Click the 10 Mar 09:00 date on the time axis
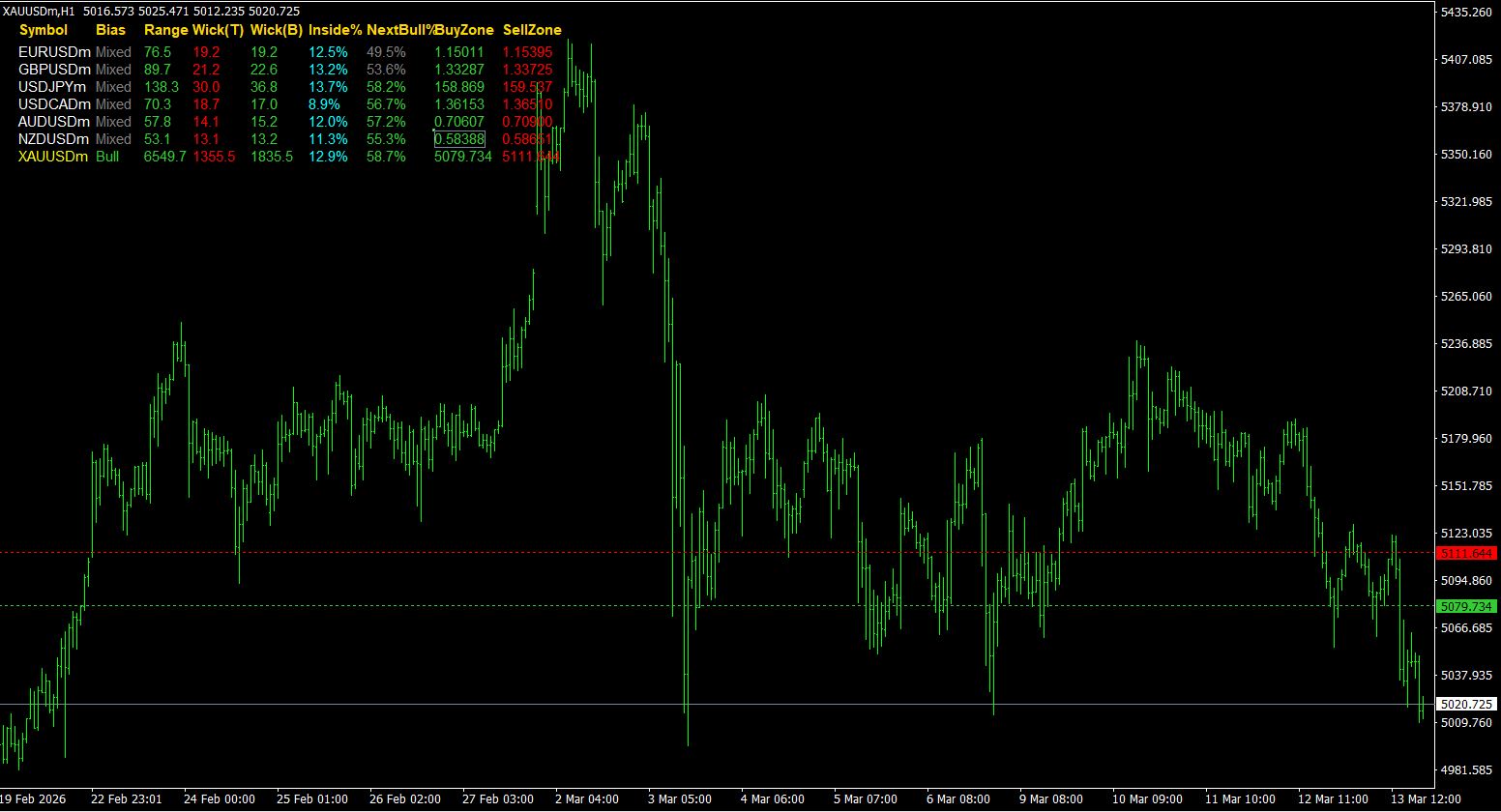 [1145, 799]
